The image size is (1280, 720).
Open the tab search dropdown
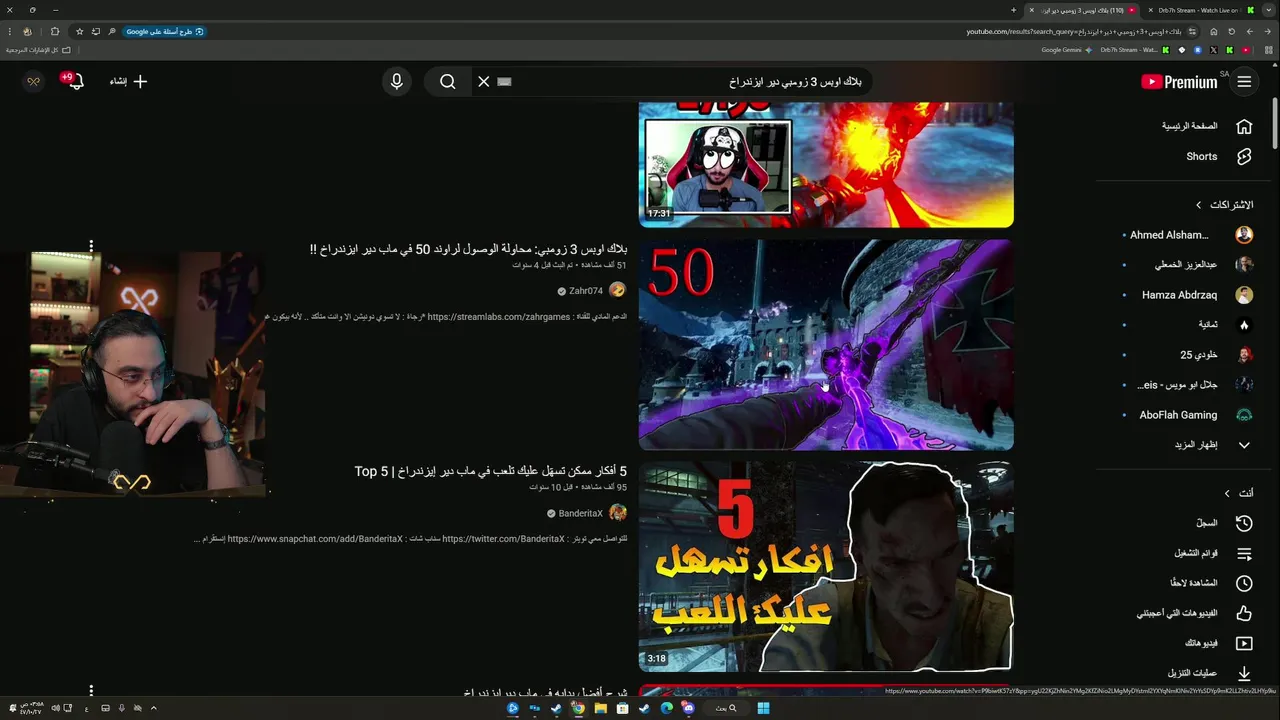(x=1268, y=10)
